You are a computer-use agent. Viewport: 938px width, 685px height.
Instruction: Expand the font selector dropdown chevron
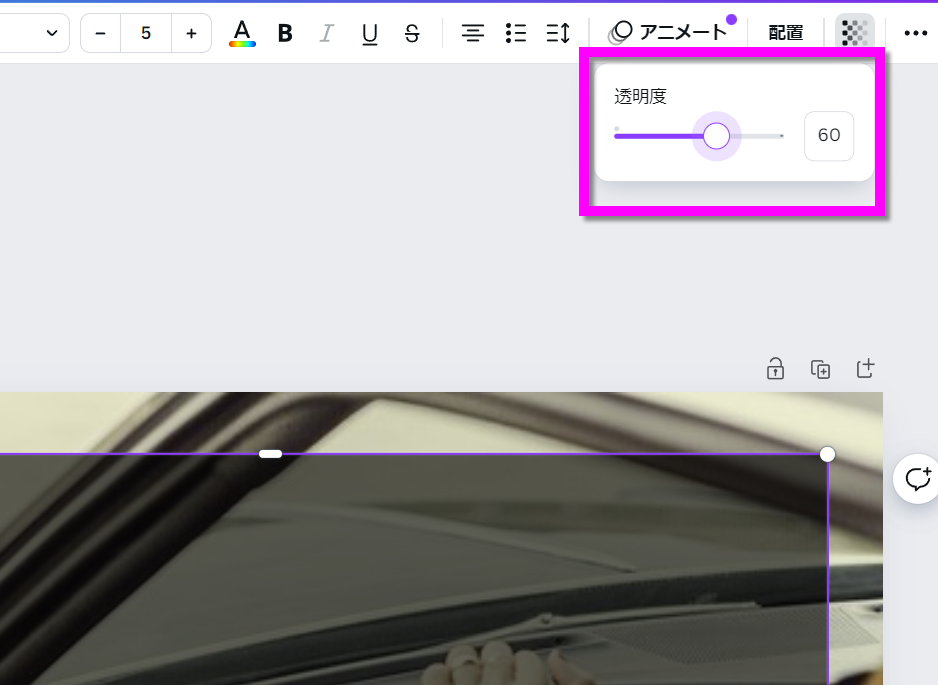tap(52, 33)
